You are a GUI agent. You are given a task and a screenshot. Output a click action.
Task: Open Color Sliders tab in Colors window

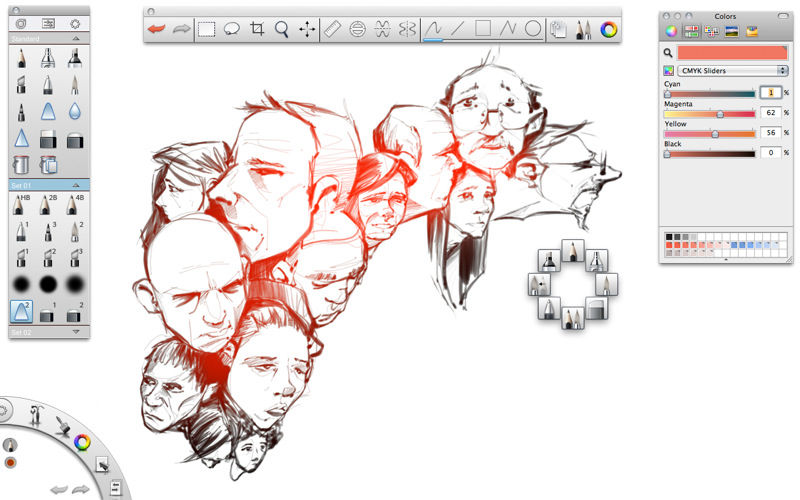click(x=691, y=31)
